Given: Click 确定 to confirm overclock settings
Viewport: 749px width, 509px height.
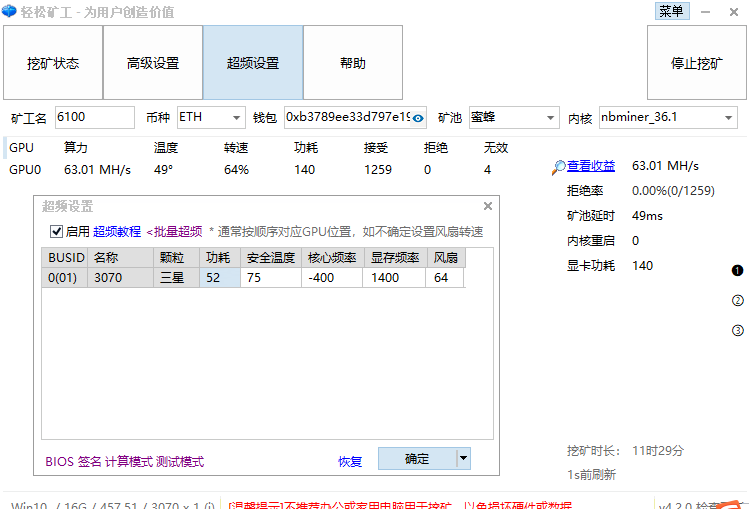Looking at the screenshot, I should point(417,458).
